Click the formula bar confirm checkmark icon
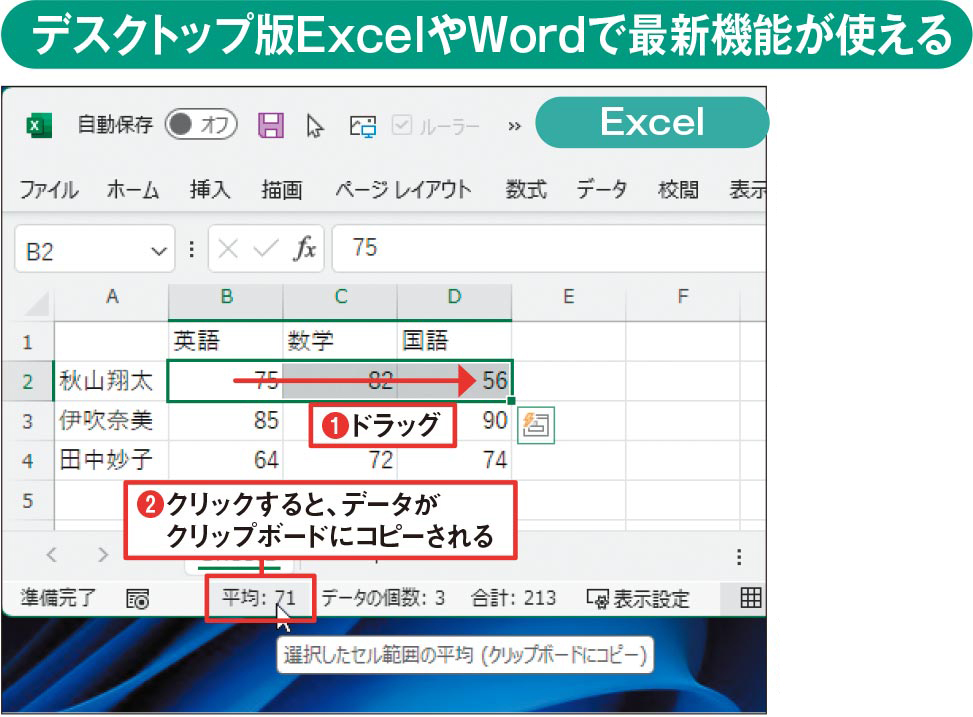Image resolution: width=973 pixels, height=717 pixels. coord(266,250)
